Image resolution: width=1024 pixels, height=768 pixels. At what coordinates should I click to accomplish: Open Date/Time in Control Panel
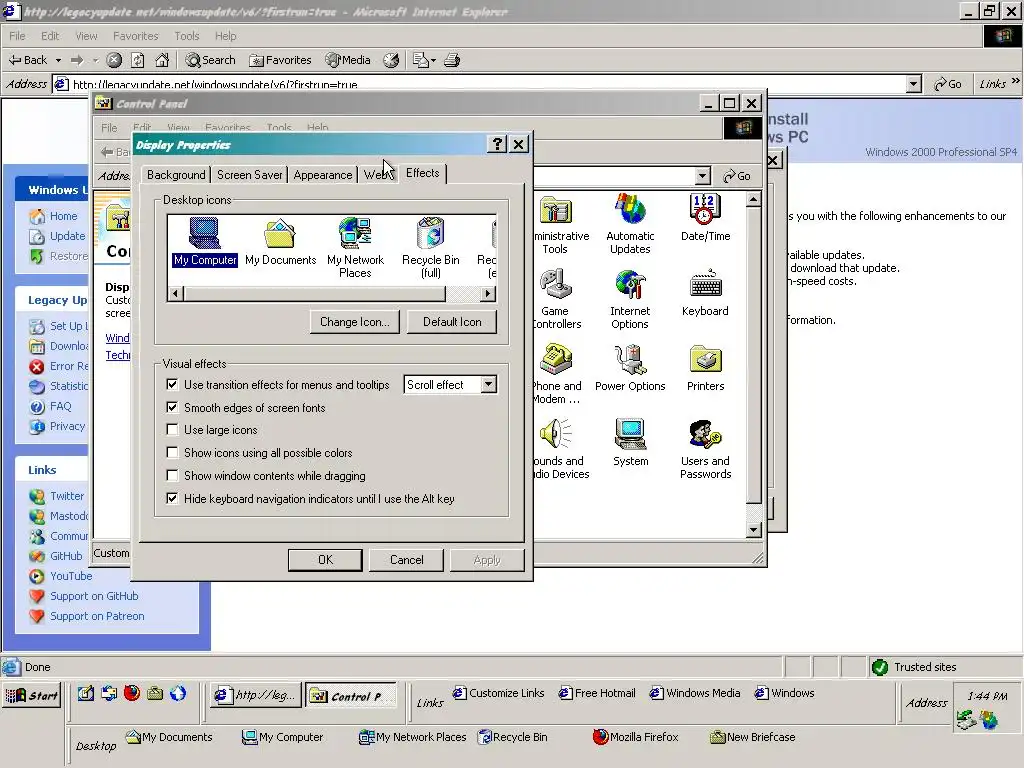(x=705, y=218)
